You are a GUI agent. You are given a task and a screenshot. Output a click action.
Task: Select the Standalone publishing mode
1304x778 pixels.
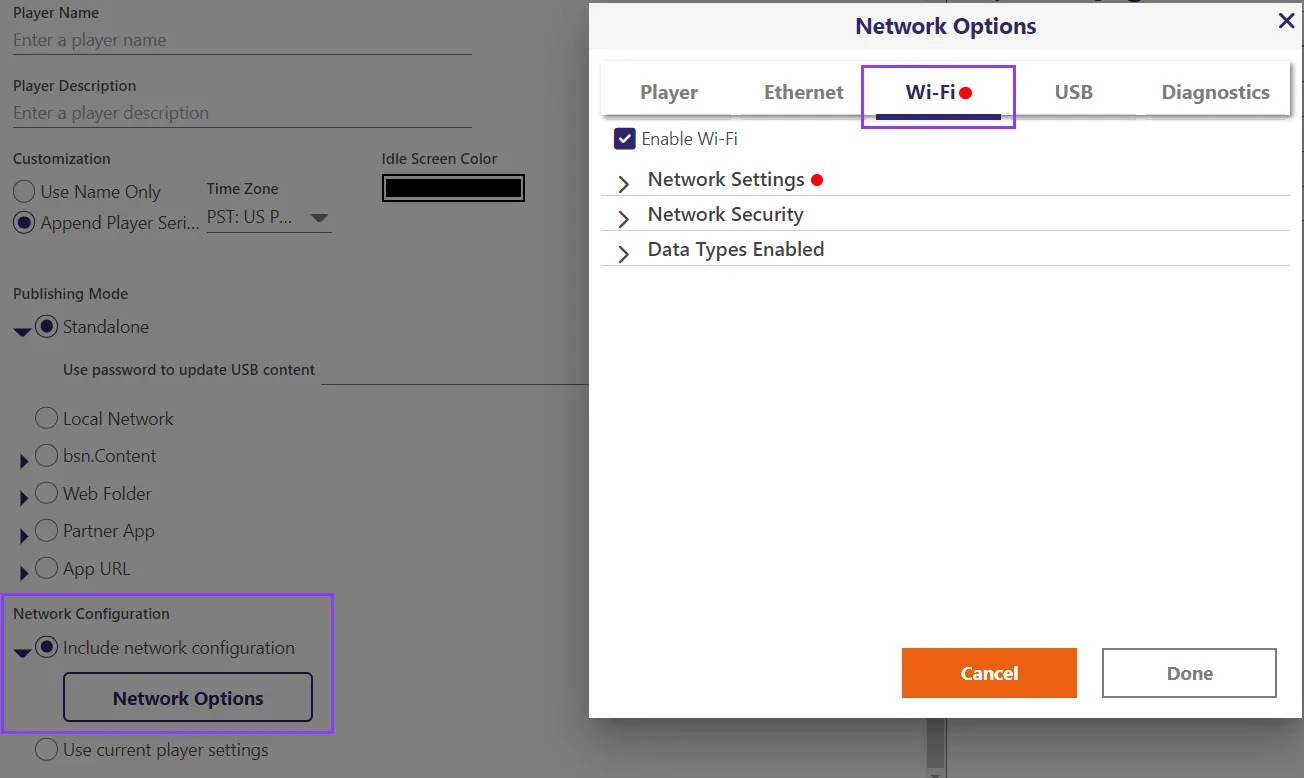coord(46,326)
